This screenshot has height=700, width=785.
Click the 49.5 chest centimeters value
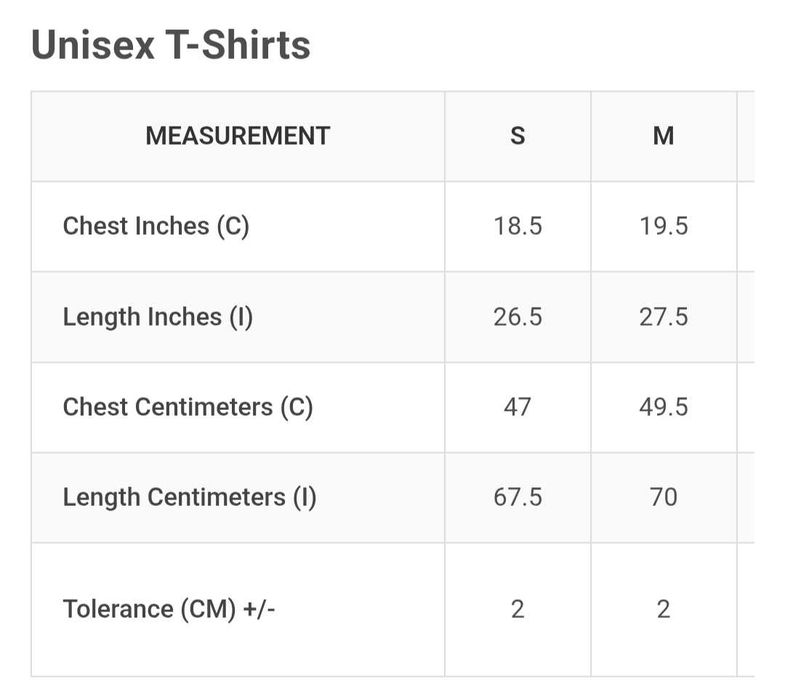(x=663, y=407)
